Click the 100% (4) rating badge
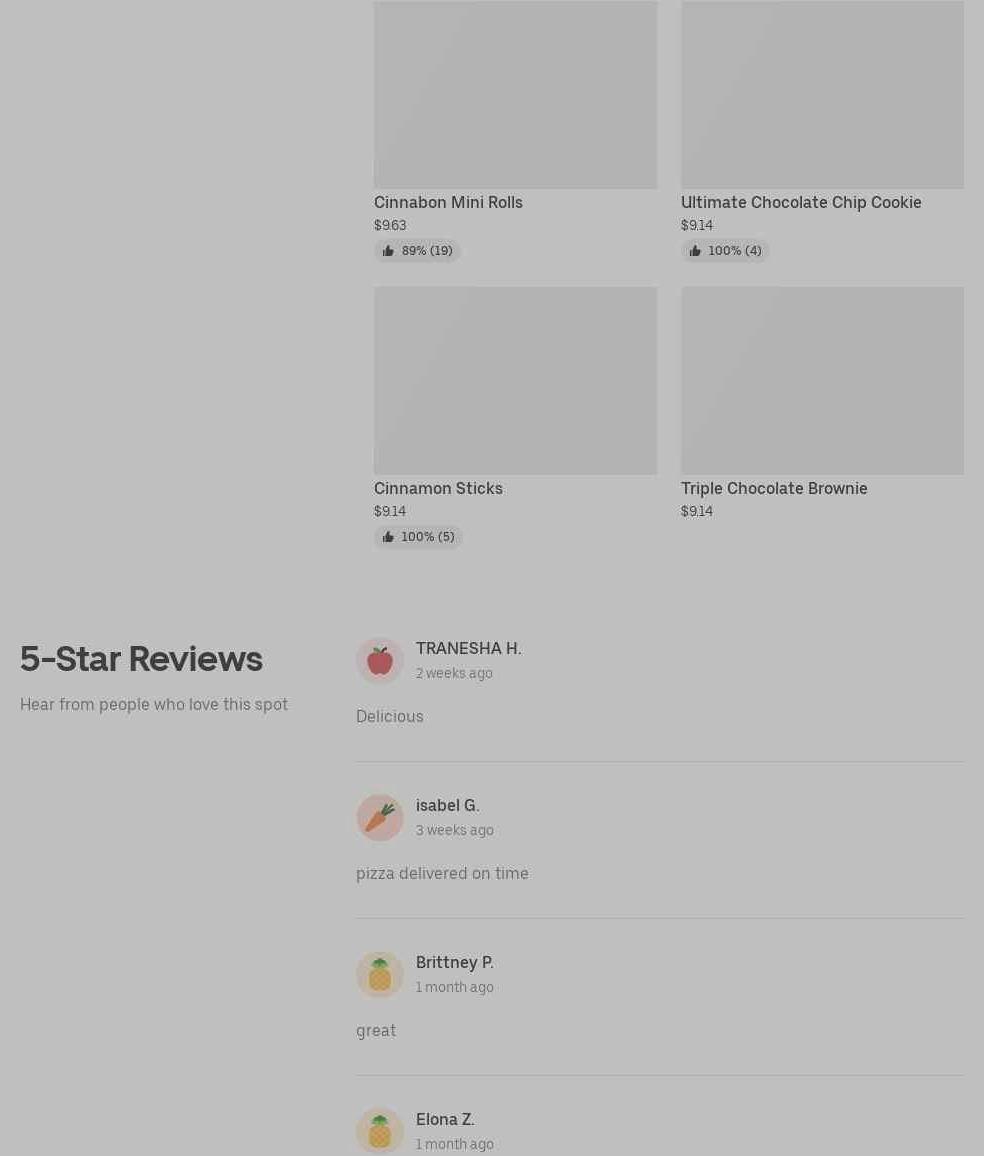 tap(725, 251)
